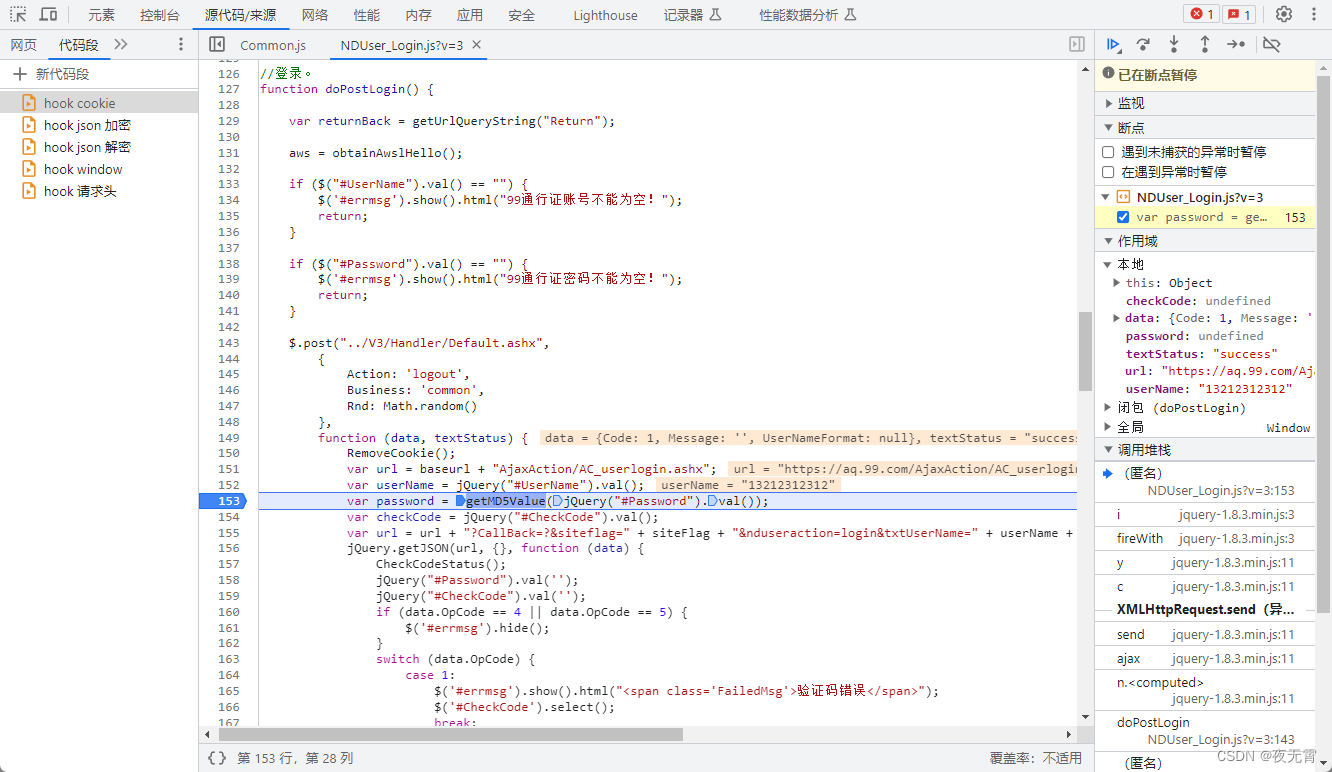This screenshot has height=772, width=1332.
Task: Expand the this: Object entry
Action: (1117, 283)
